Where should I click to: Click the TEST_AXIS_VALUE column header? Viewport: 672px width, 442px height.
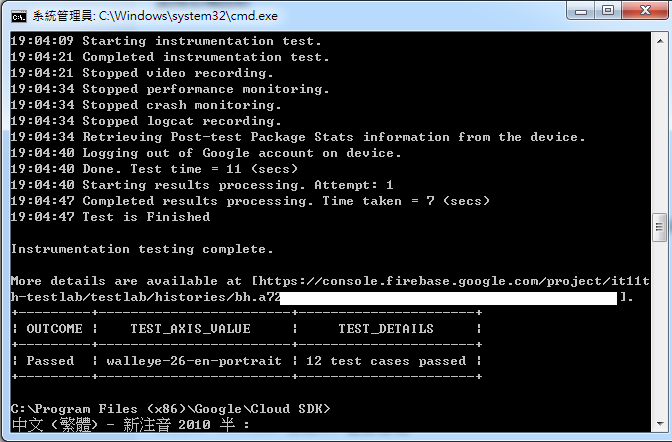[x=190, y=329]
